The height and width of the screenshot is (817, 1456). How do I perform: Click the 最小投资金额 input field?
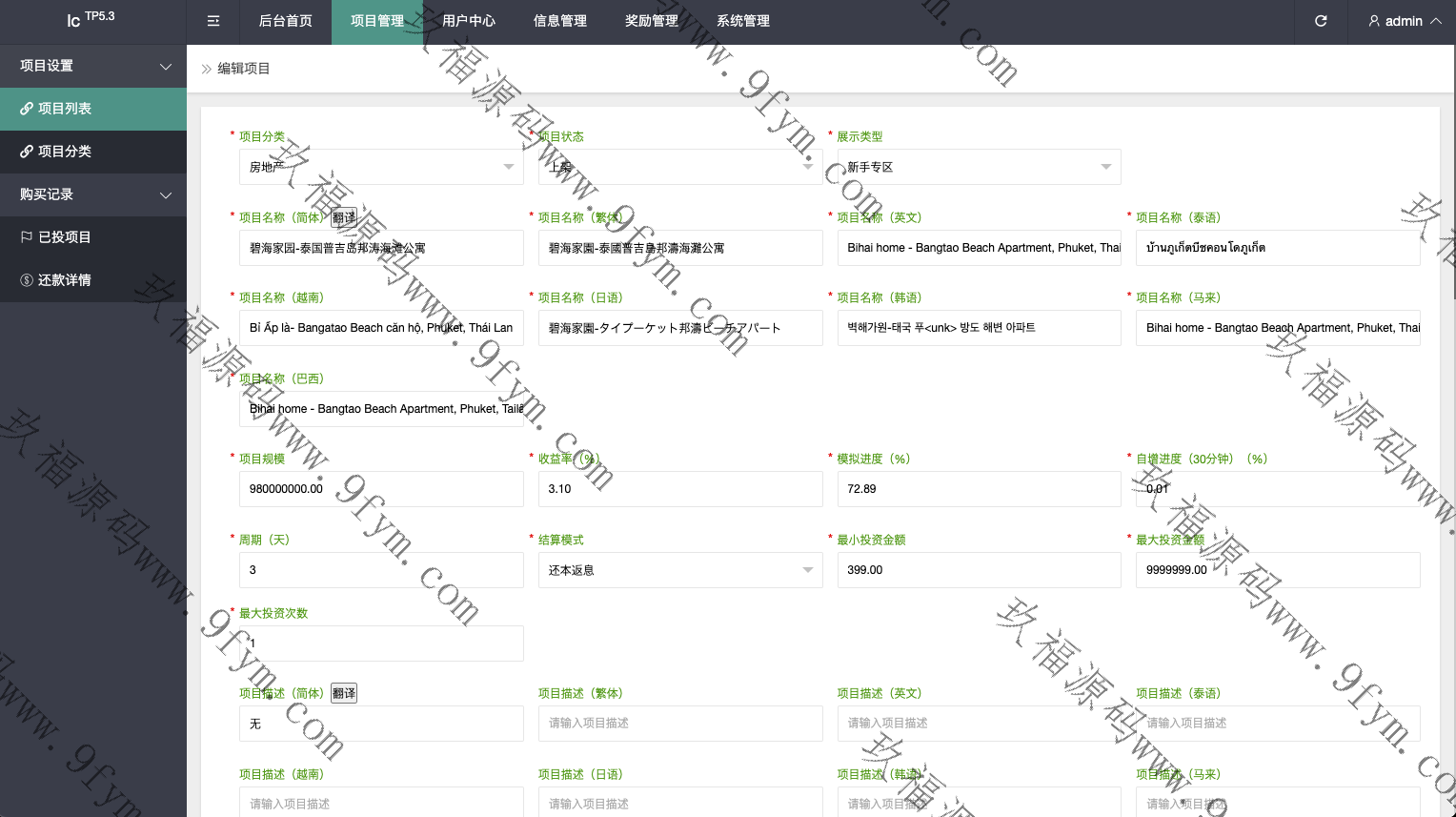point(979,570)
